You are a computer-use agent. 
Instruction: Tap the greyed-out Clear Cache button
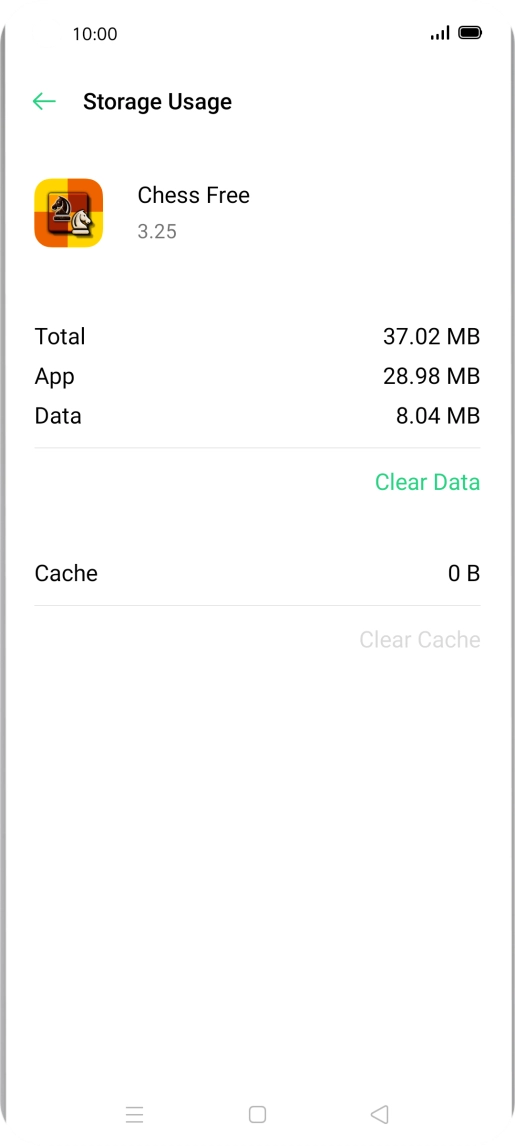pos(420,640)
